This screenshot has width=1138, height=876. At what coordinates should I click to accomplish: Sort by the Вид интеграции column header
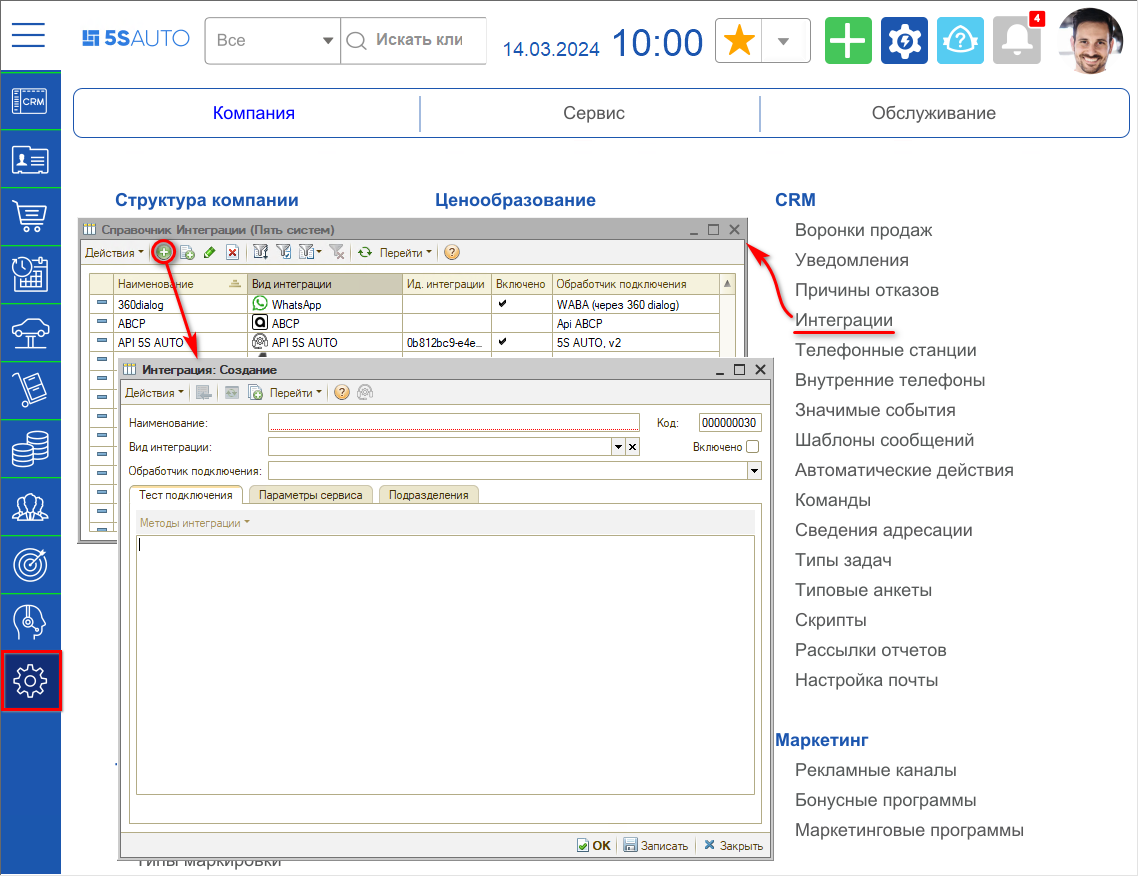coord(324,284)
